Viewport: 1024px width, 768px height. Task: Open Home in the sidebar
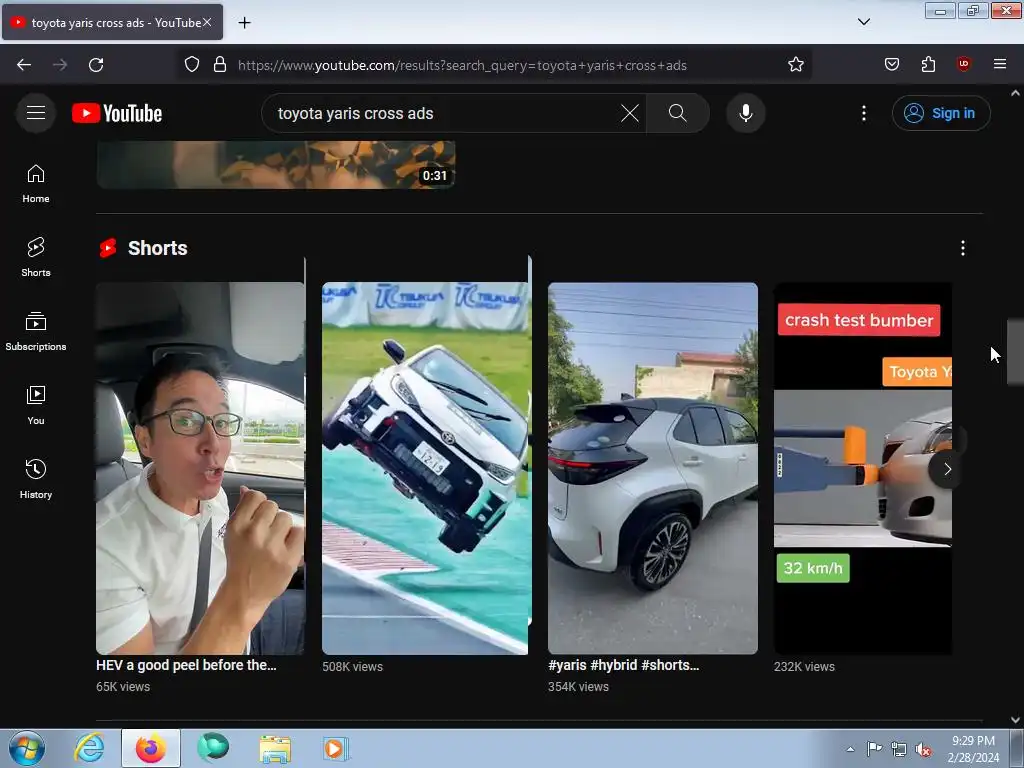36,184
